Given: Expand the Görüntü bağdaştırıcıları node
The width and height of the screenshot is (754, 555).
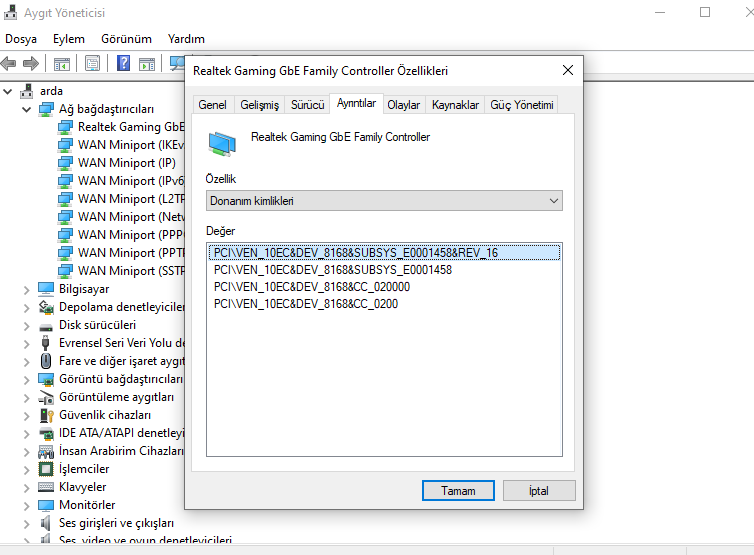Looking at the screenshot, I should coord(26,379).
